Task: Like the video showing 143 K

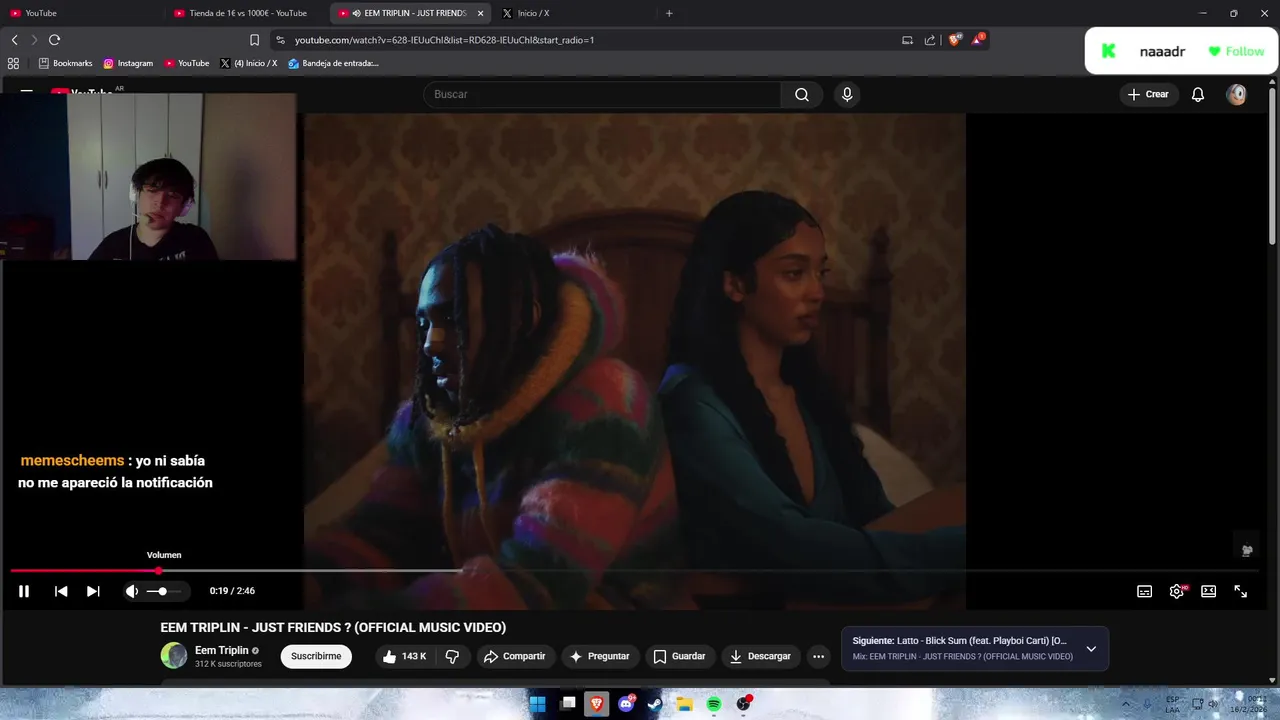Action: coord(404,656)
